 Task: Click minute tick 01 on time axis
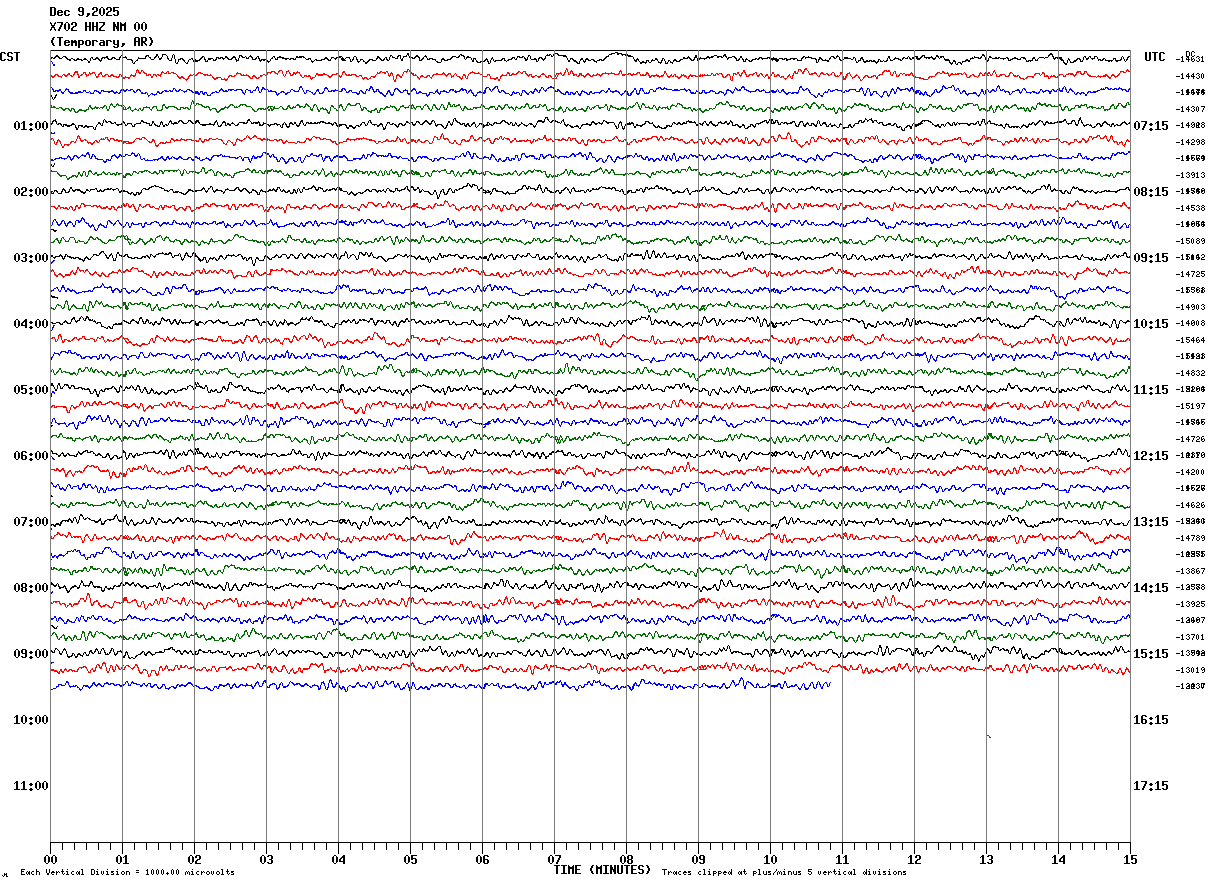pos(122,860)
